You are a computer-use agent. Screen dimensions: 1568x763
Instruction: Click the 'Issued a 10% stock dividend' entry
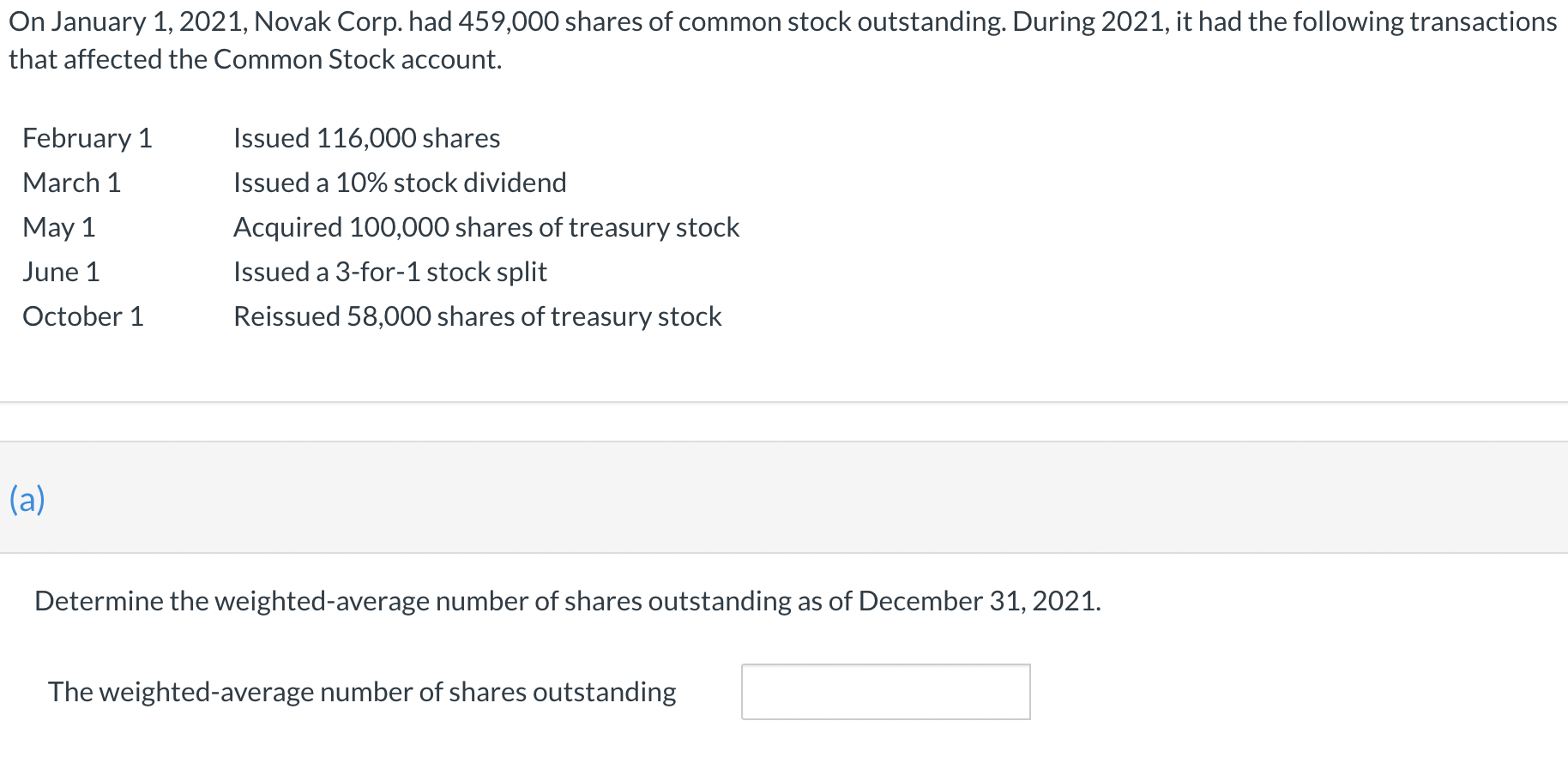400,183
